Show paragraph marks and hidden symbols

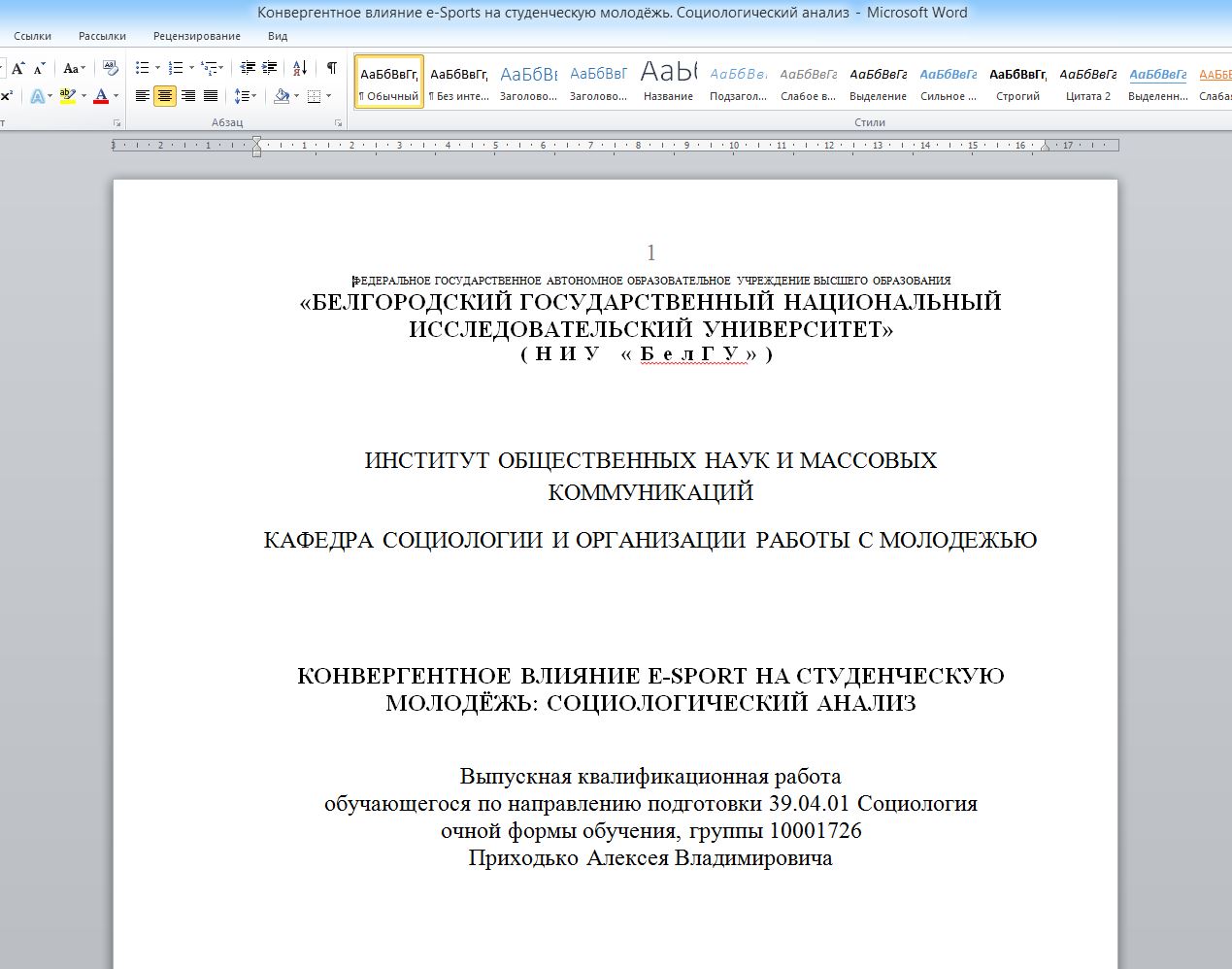pyautogui.click(x=332, y=68)
